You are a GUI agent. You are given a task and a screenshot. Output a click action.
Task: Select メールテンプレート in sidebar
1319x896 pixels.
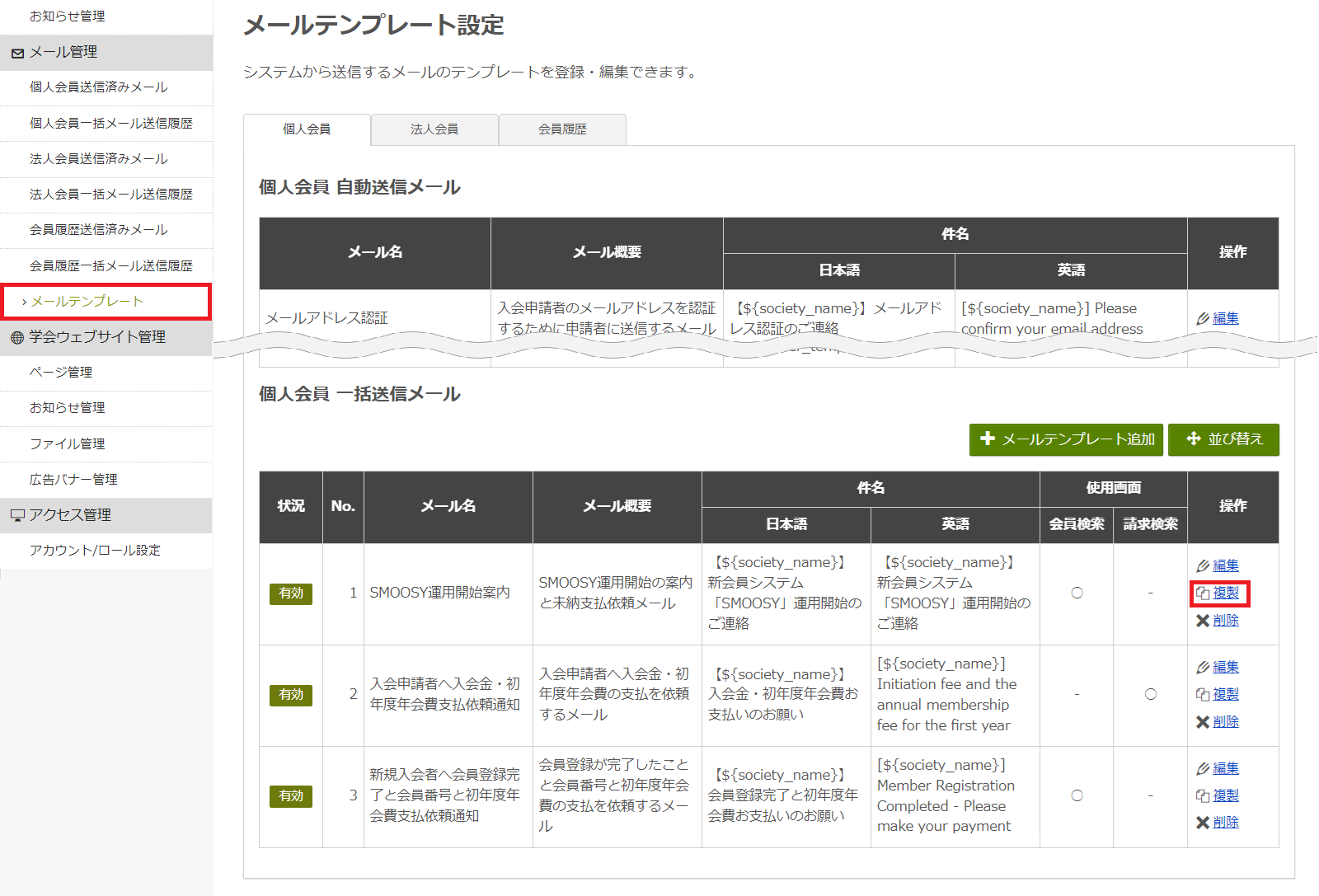(x=106, y=302)
